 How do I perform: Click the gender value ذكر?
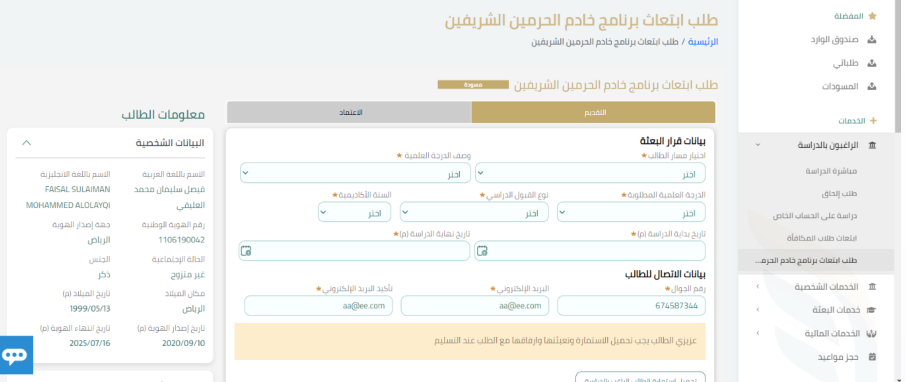pyautogui.click(x=105, y=275)
